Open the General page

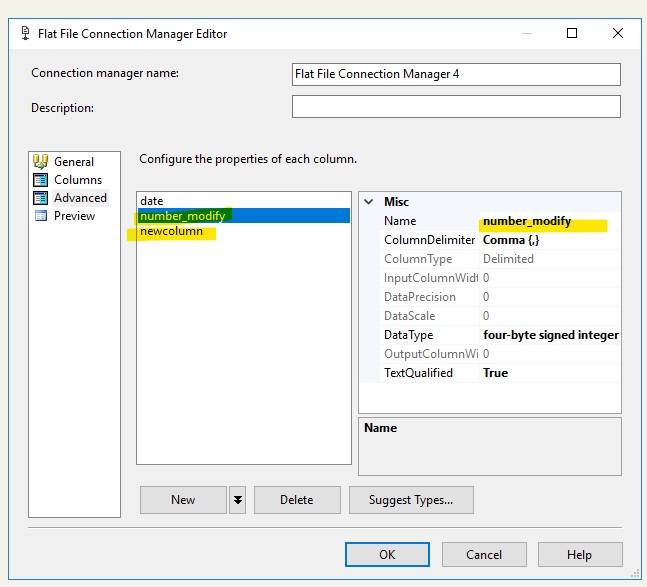(74, 162)
